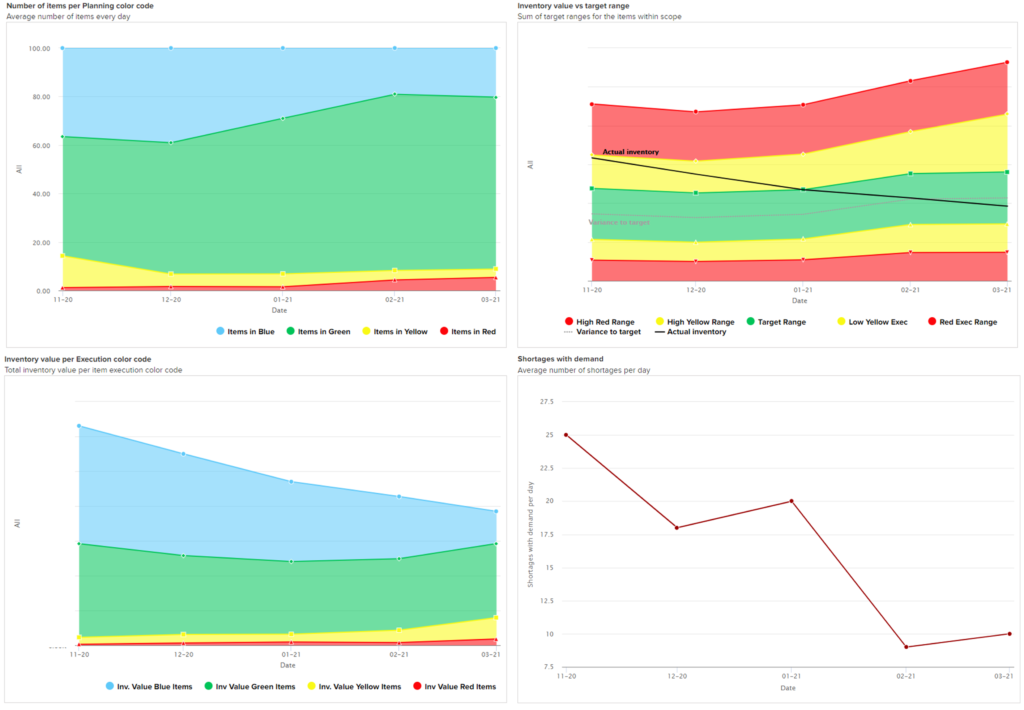Toggle the Inv Value Red Items legend entry
This screenshot has height=710, width=1024.
click(454, 686)
